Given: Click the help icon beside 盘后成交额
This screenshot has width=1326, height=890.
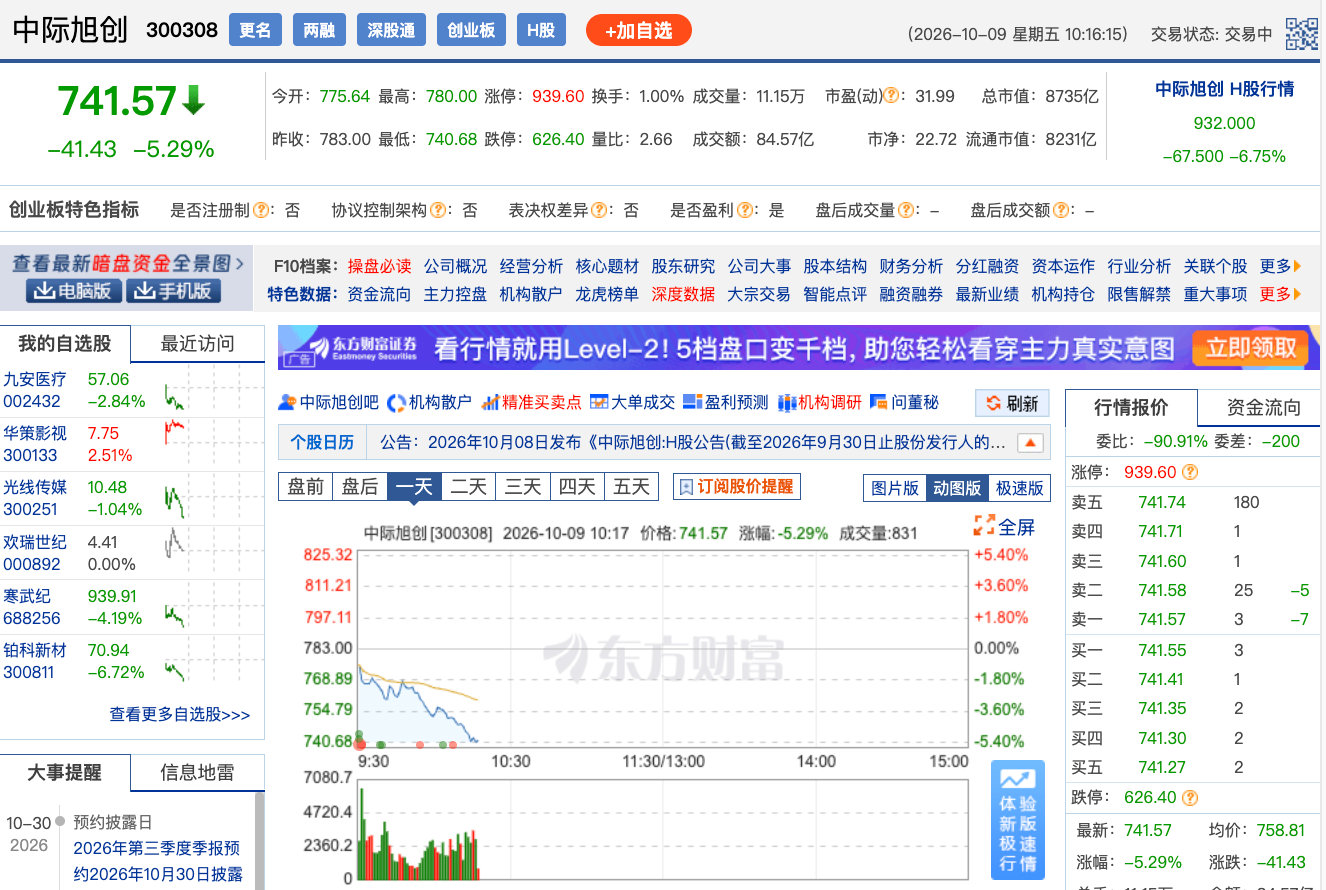Looking at the screenshot, I should click(1059, 210).
